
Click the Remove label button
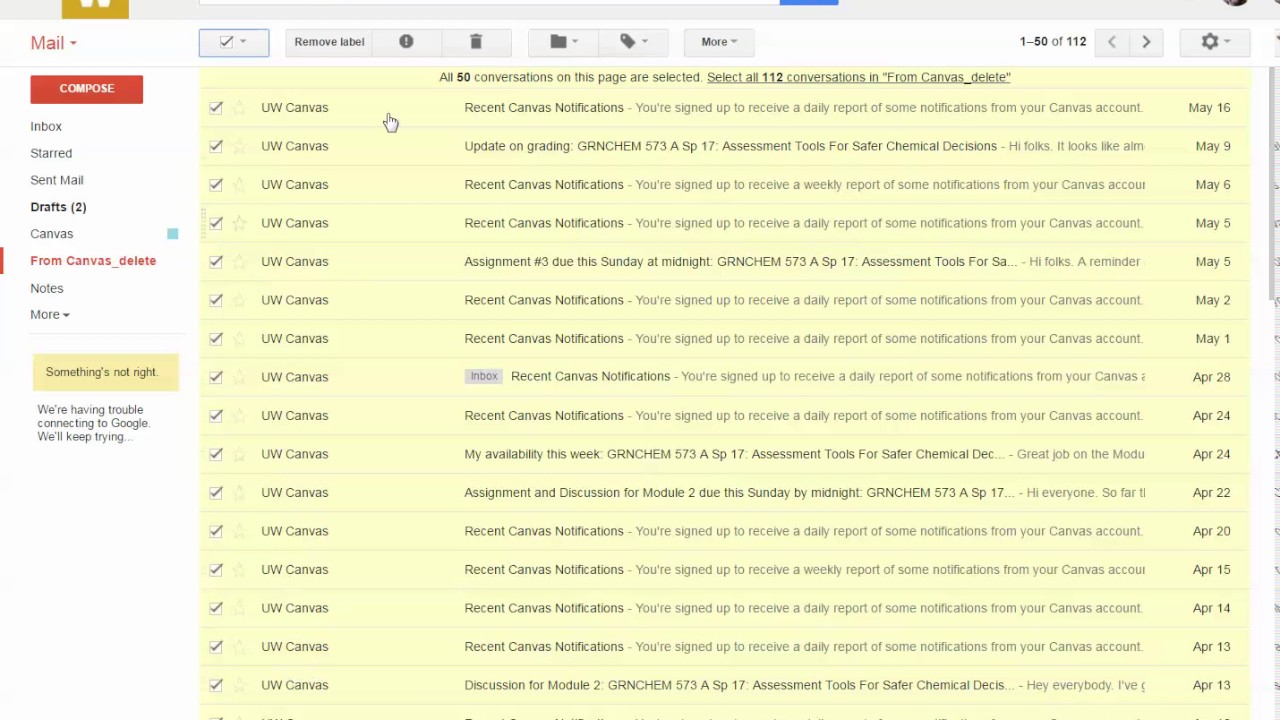(329, 42)
